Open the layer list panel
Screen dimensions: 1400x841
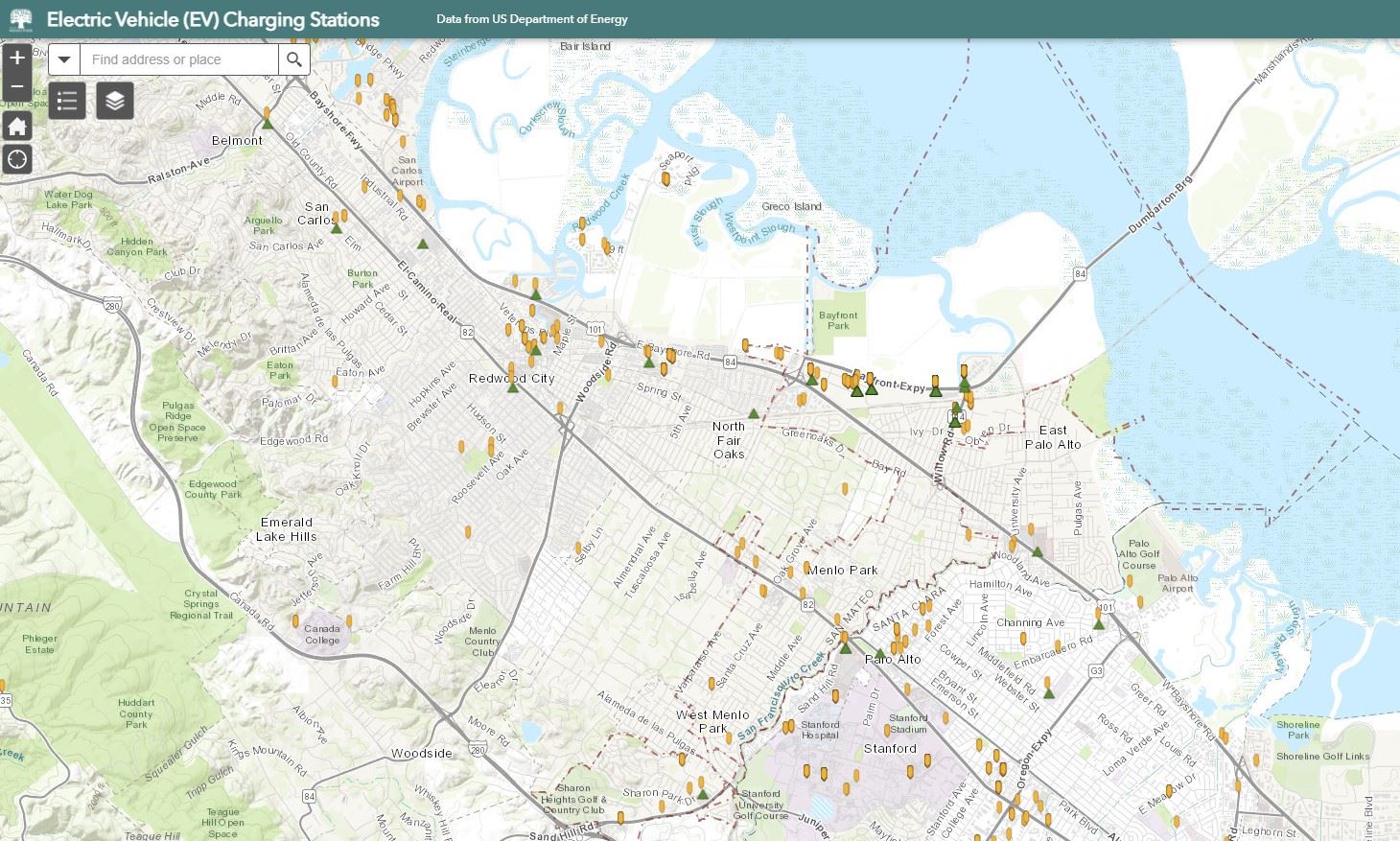tap(115, 101)
